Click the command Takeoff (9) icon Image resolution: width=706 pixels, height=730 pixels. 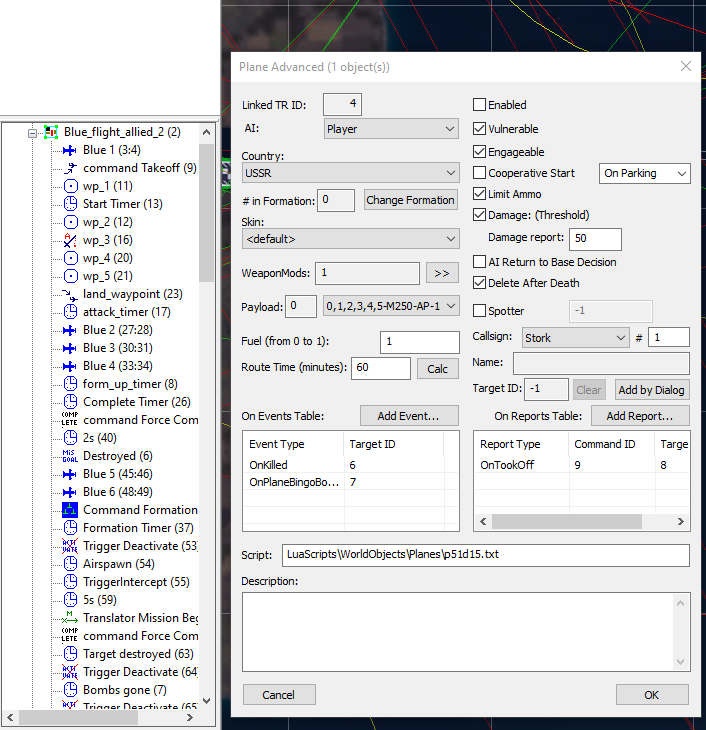(x=70, y=168)
